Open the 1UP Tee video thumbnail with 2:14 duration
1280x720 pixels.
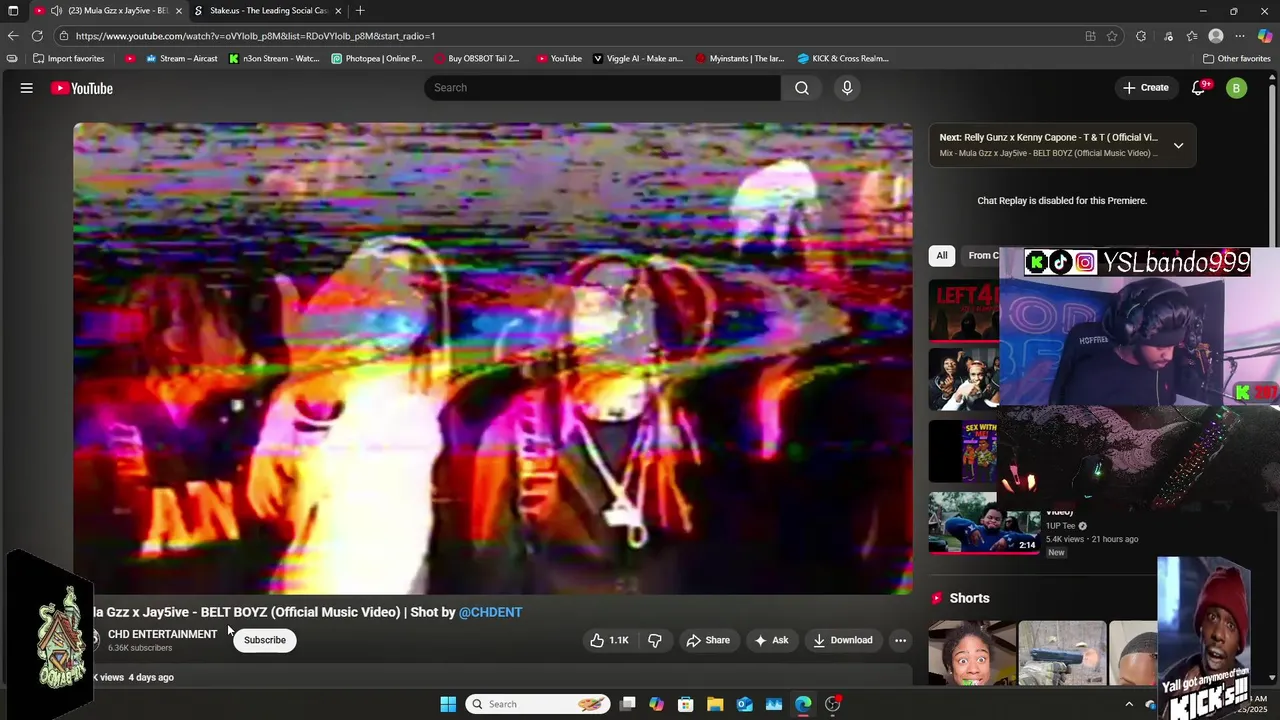tap(984, 522)
